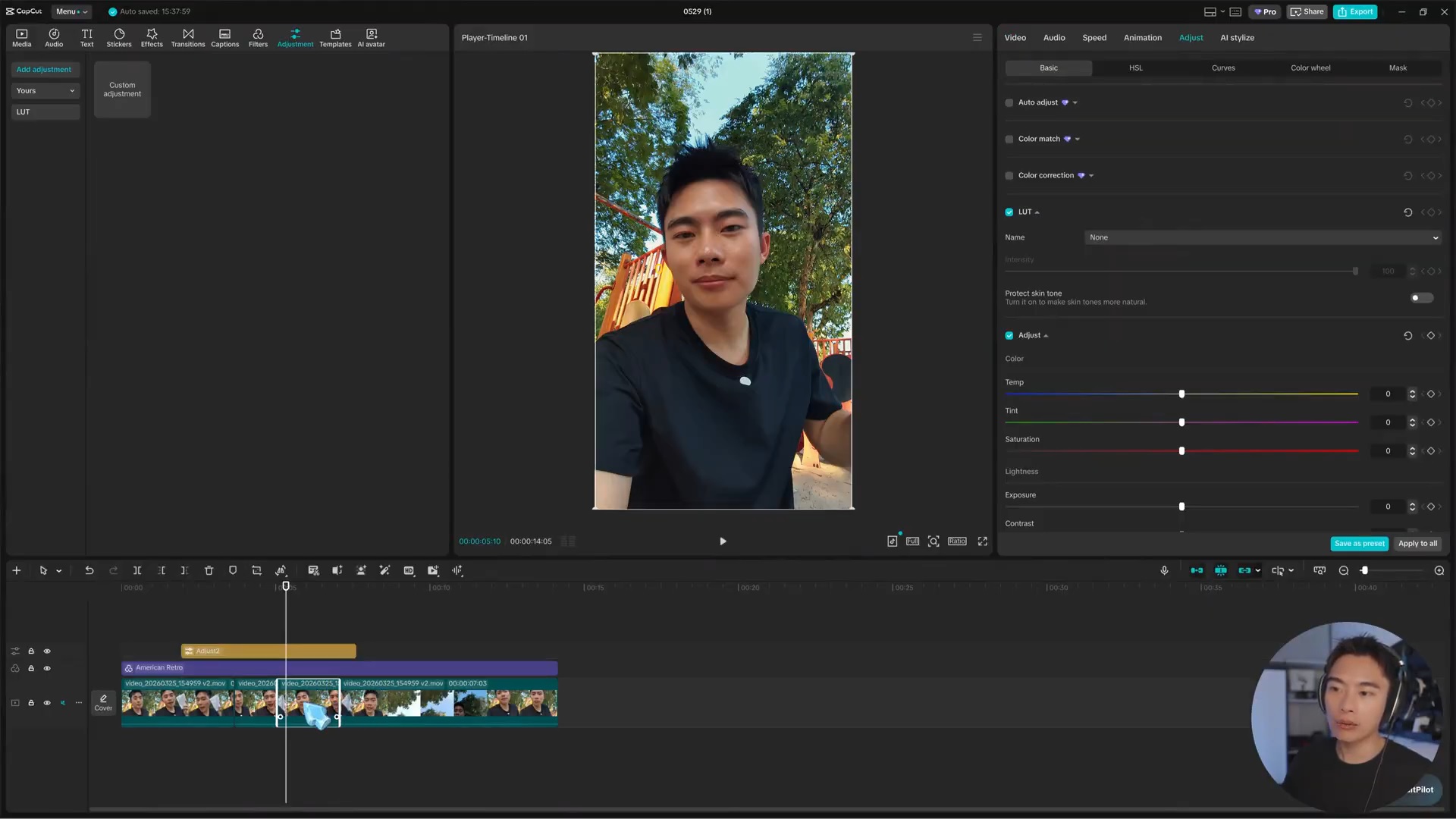The image size is (1456, 819).
Task: Hide the American Retro filter track
Action: 47,668
